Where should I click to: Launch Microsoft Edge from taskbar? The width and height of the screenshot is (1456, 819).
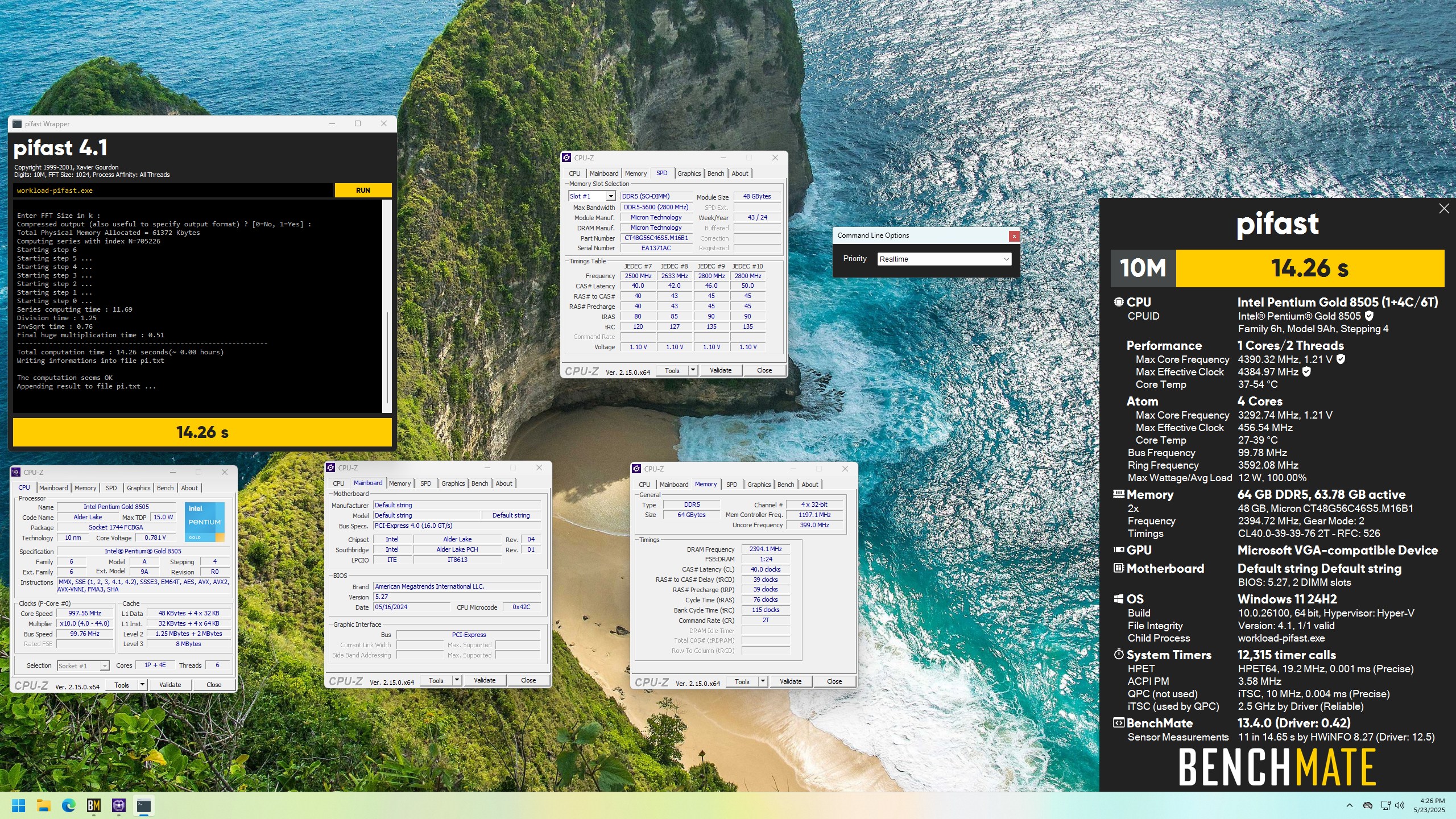[x=69, y=805]
